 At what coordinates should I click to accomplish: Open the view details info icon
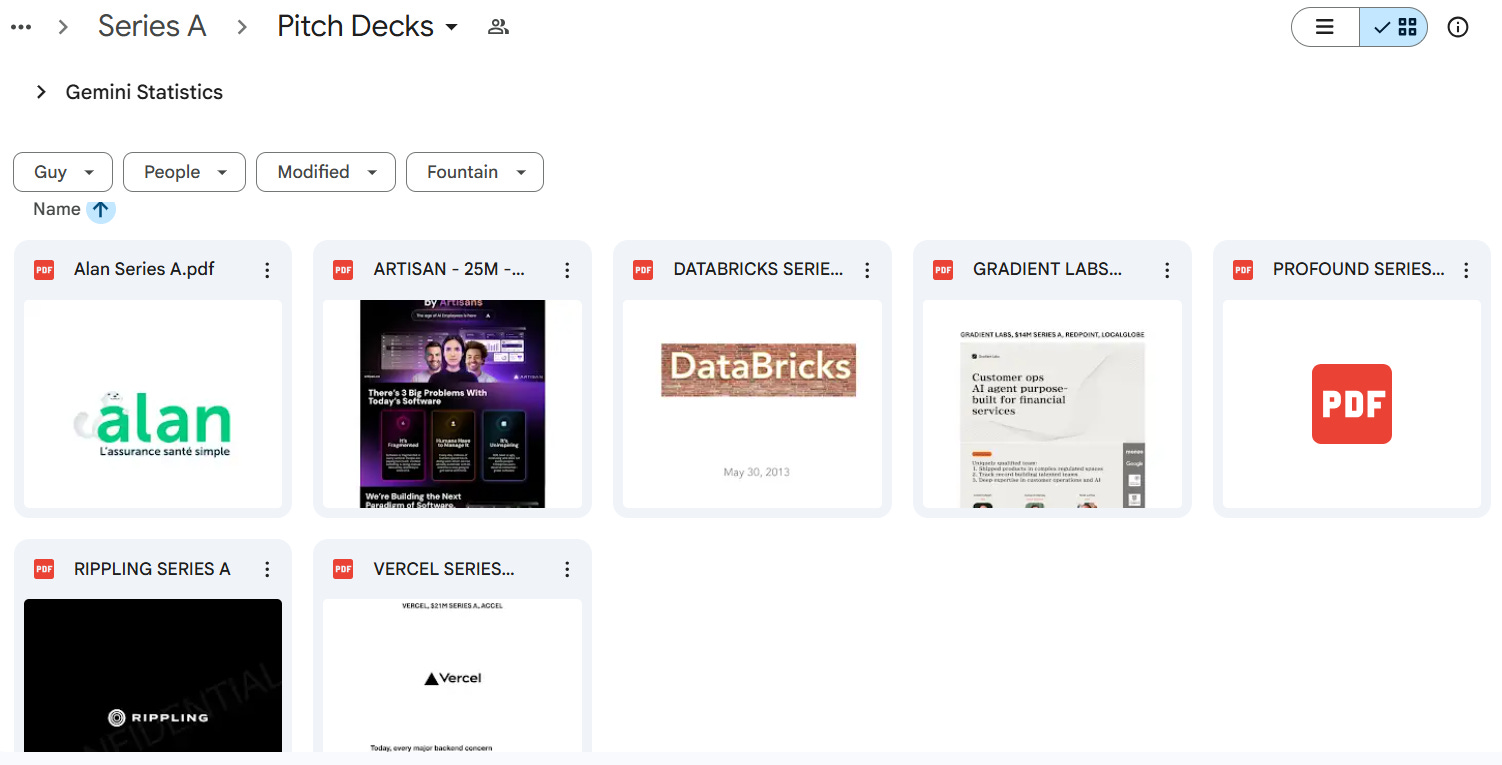1458,27
